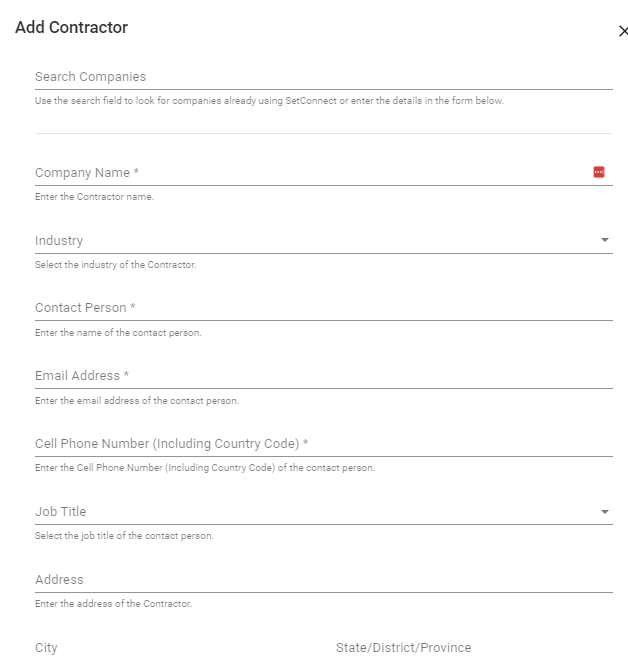Select the Cell Phone Number field

324,444
